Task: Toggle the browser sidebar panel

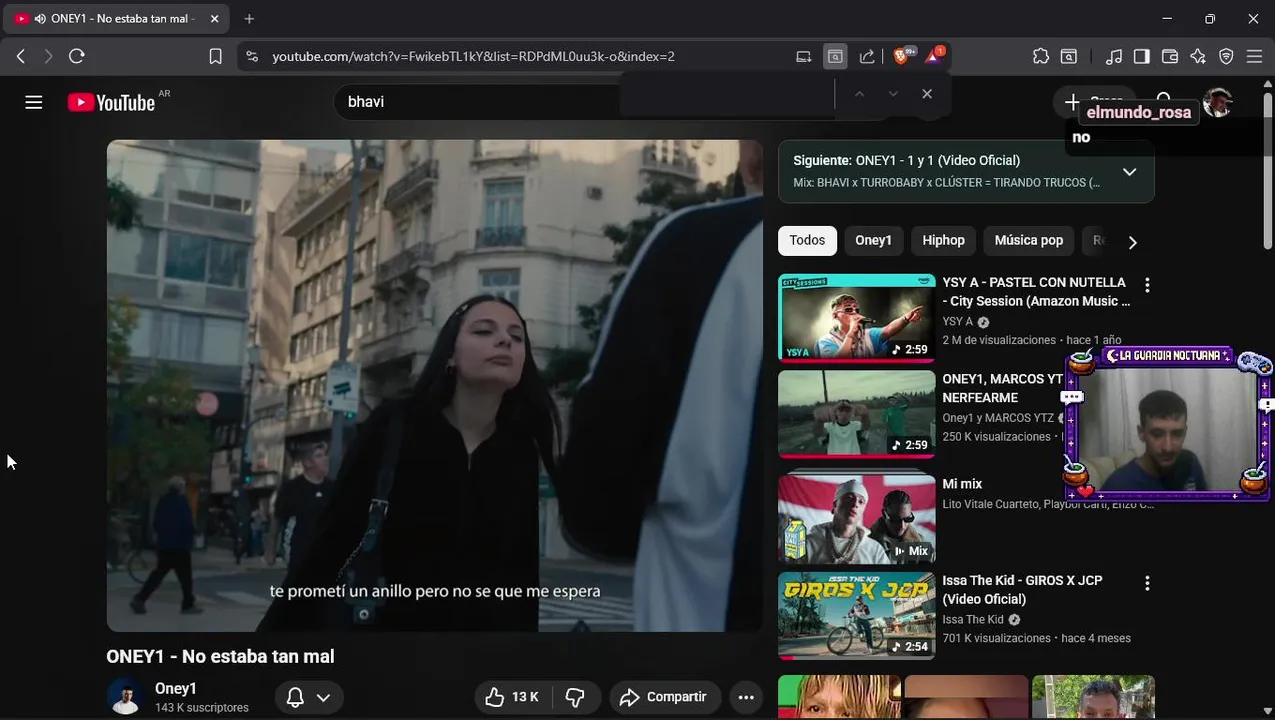Action: click(1141, 57)
